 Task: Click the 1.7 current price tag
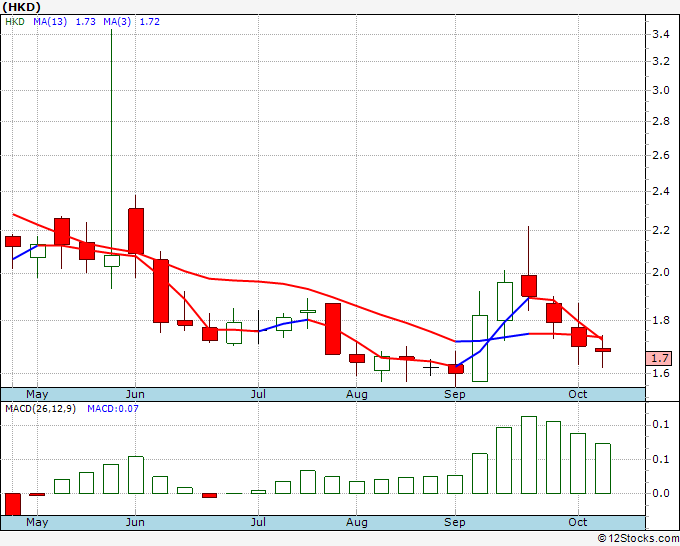click(x=659, y=358)
